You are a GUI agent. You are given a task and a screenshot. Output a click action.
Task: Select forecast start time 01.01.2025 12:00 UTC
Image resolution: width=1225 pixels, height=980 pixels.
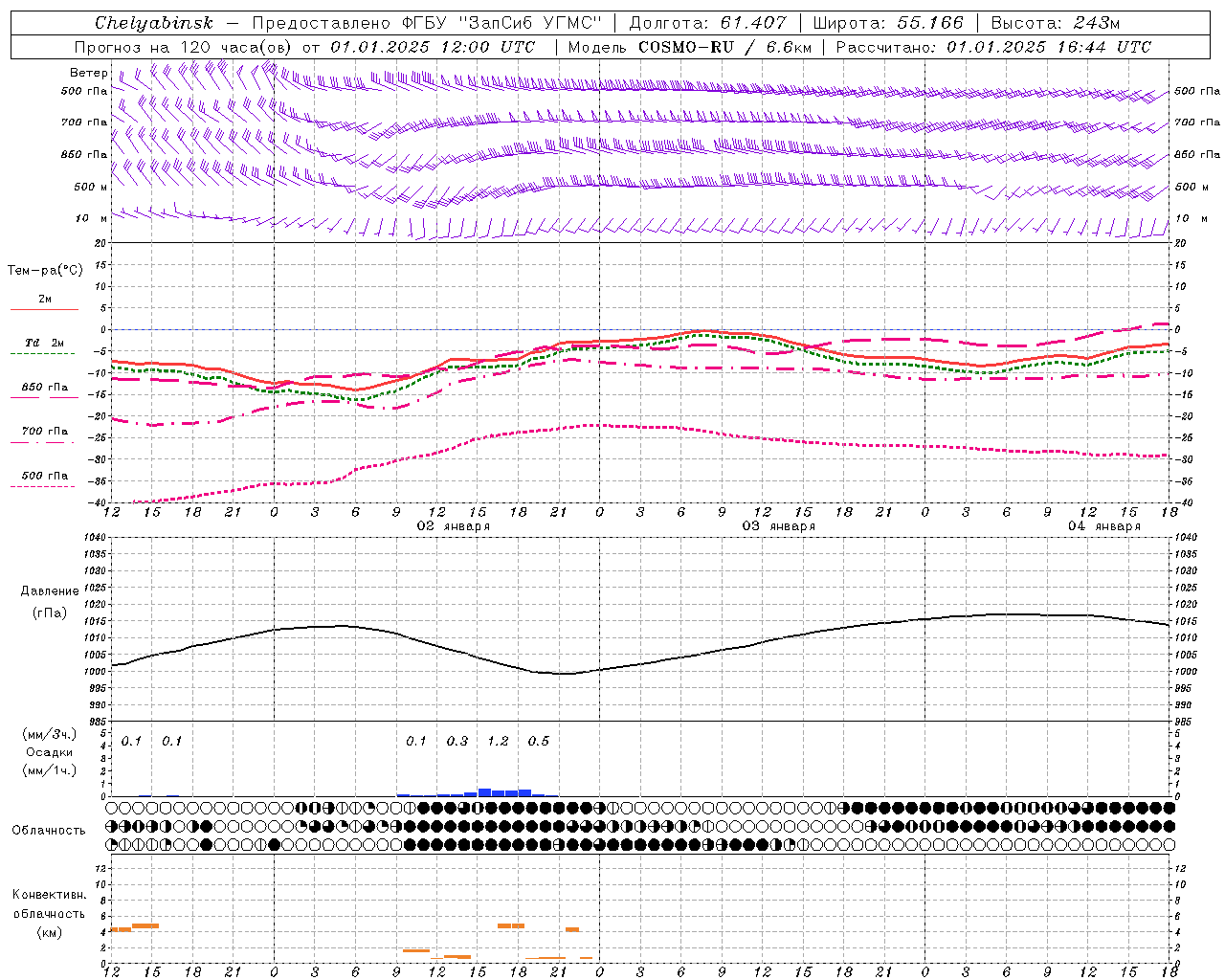tap(433, 47)
